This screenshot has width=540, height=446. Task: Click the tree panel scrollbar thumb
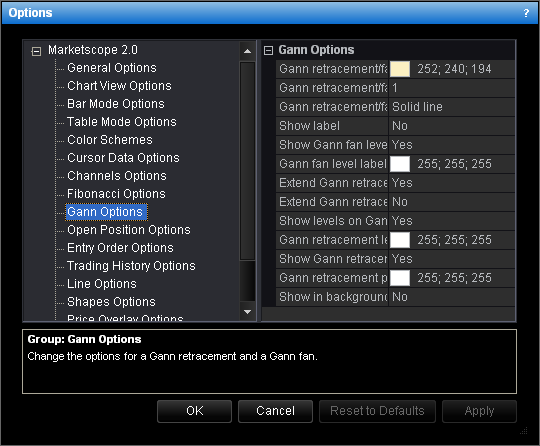(x=247, y=161)
